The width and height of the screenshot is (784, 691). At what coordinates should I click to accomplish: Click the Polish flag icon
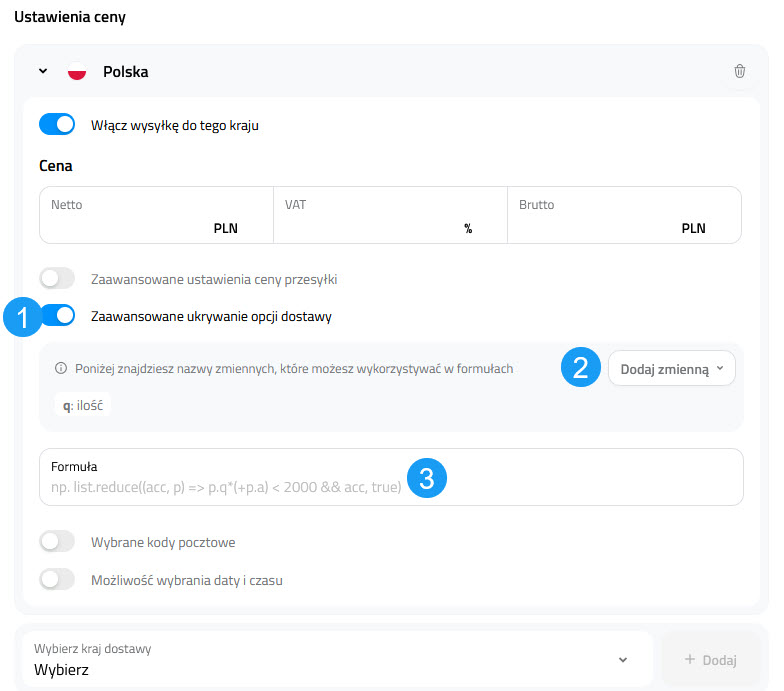[77, 72]
